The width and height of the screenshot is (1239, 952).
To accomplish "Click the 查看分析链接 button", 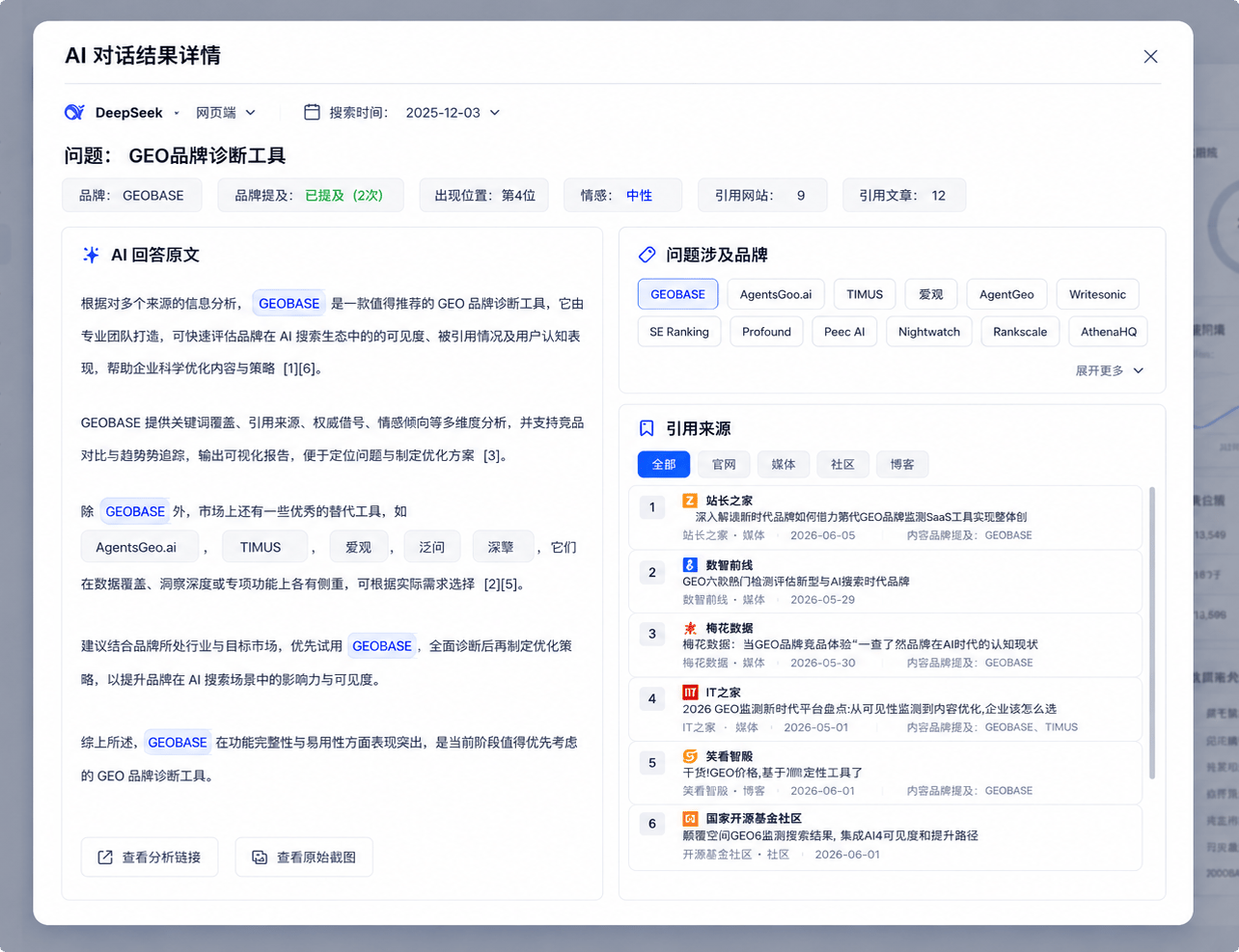I will [x=150, y=857].
